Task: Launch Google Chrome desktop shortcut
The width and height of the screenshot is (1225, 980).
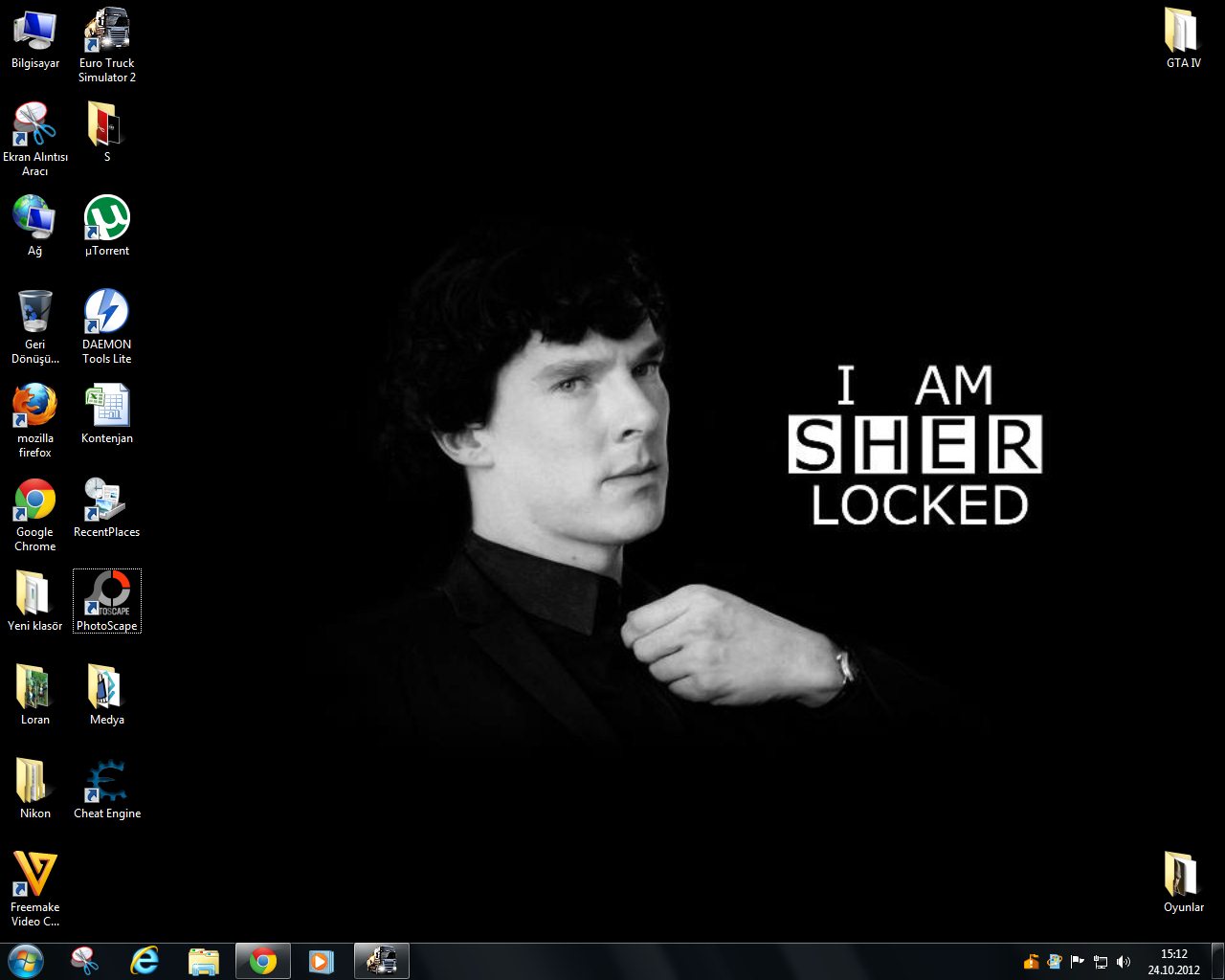Action: (35, 514)
